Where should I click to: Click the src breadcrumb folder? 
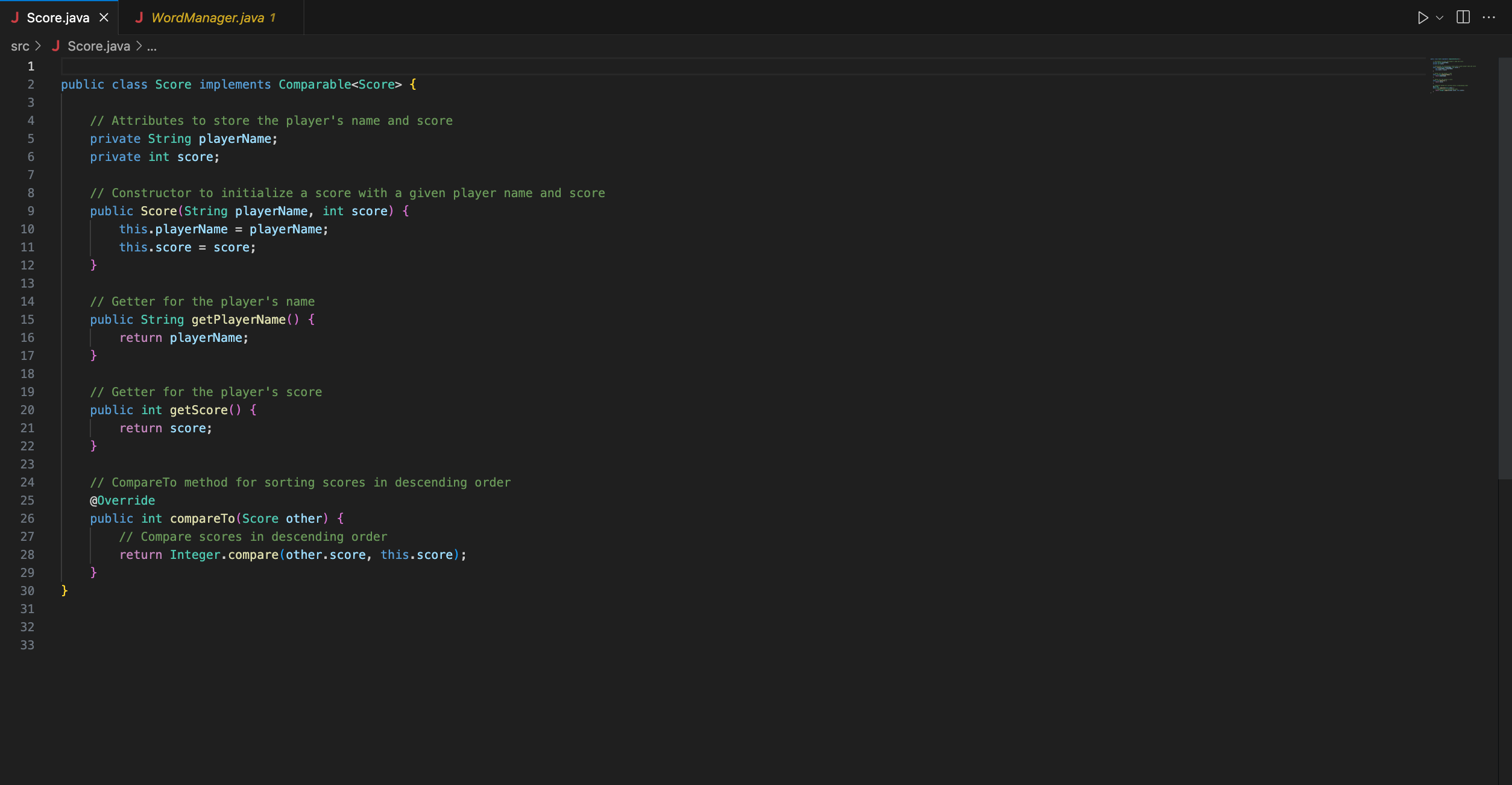pos(20,46)
